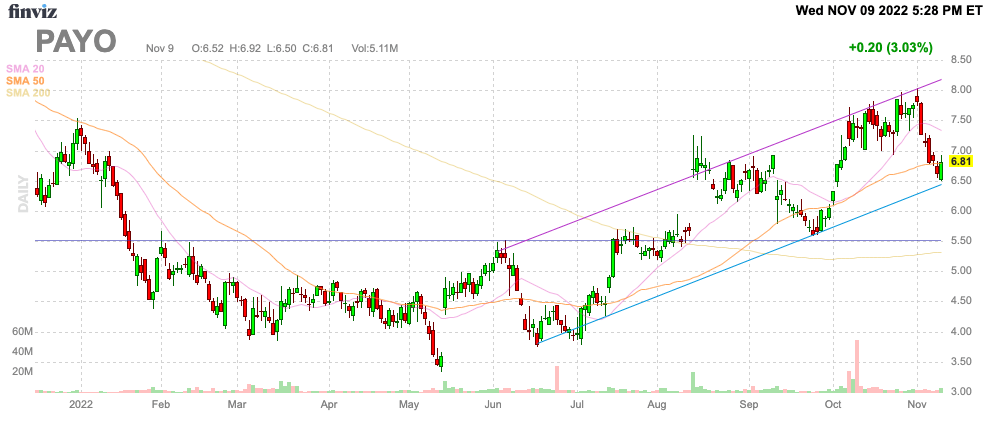Screen dimensions: 991x422
Task: Select the SMA 20 legend label
Action: point(25,68)
